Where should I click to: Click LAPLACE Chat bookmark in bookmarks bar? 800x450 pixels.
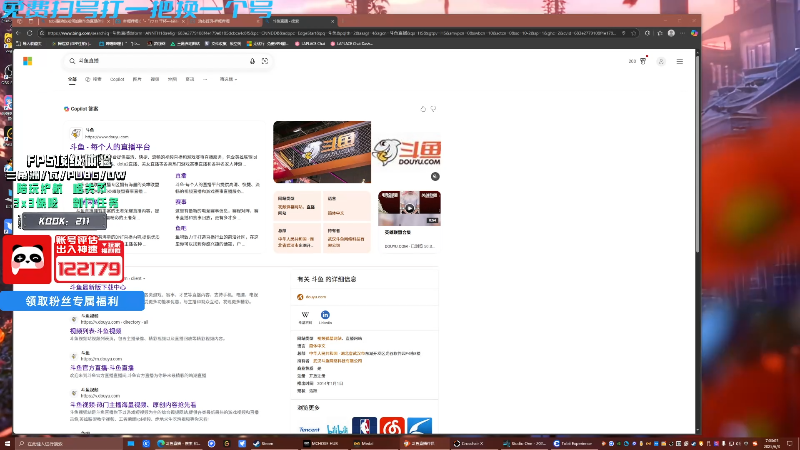310,44
